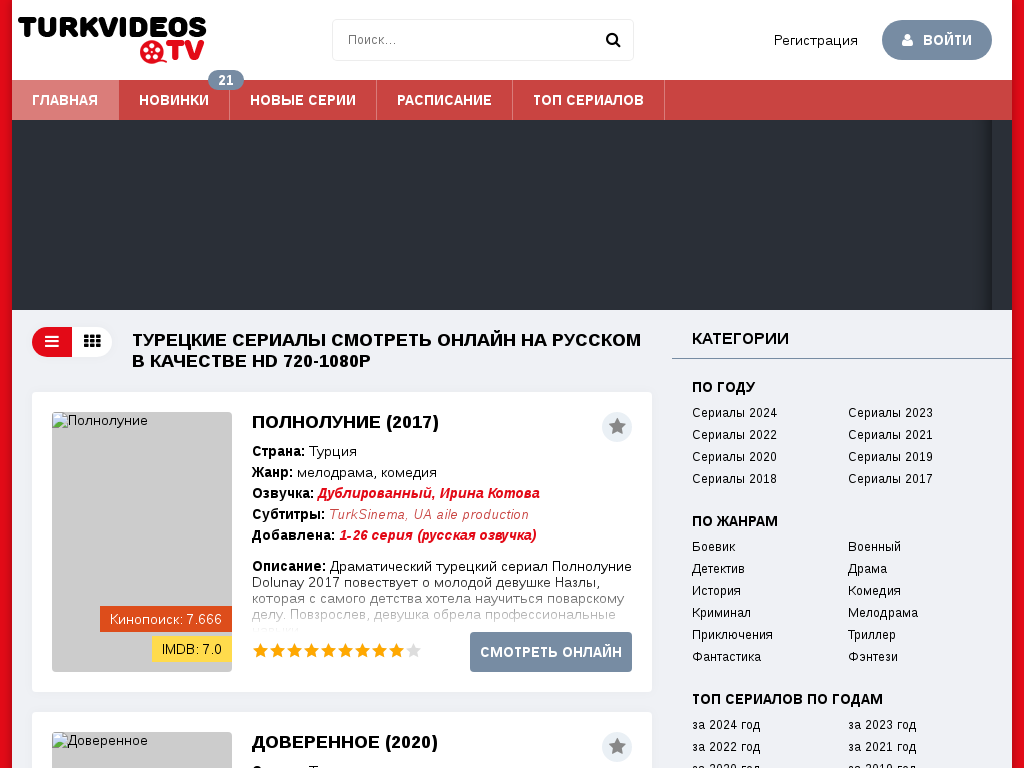Select the Боевик genre
Viewport: 1024px width, 768px height.
[x=714, y=547]
